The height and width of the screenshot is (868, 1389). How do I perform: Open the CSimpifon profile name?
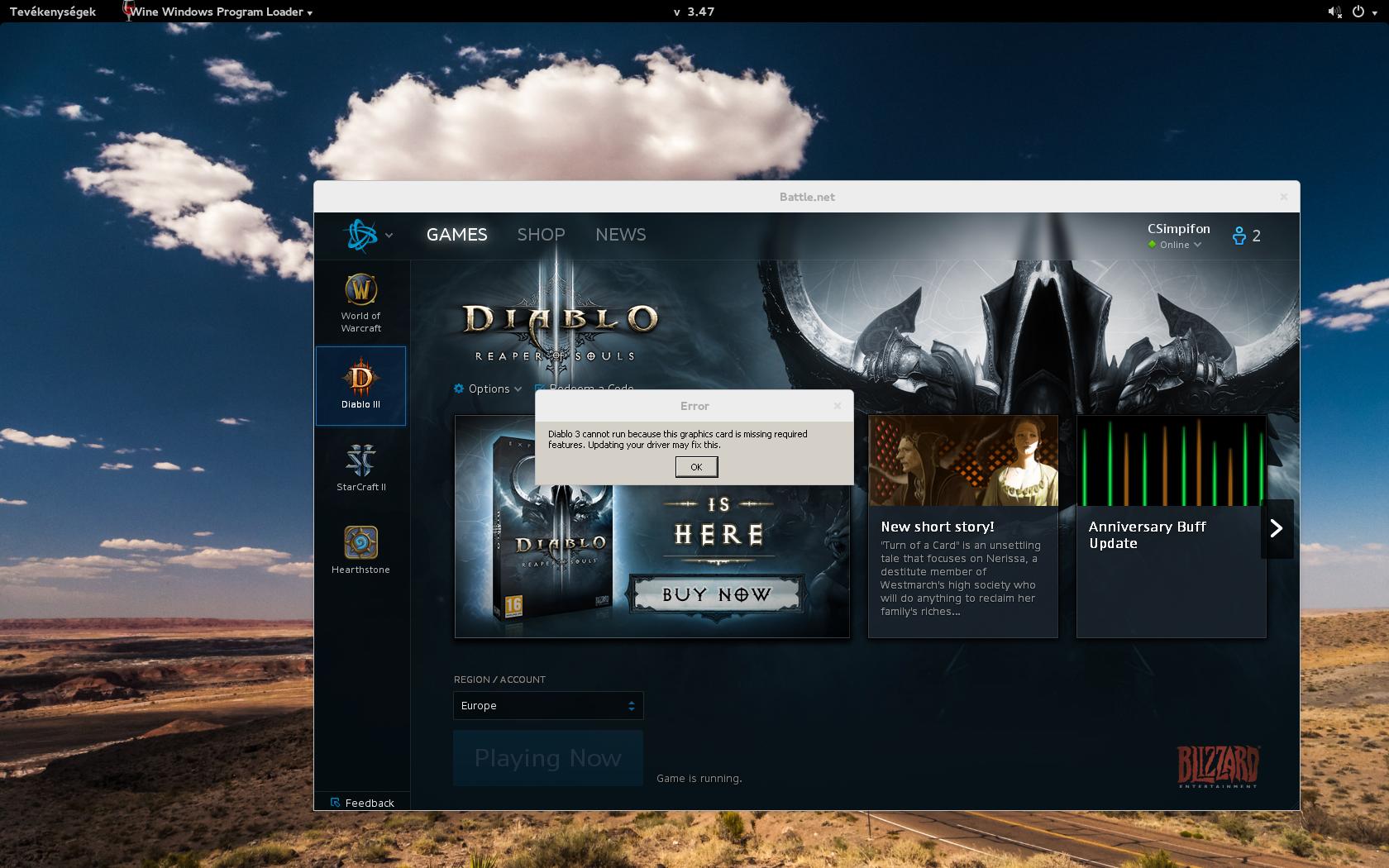point(1178,229)
